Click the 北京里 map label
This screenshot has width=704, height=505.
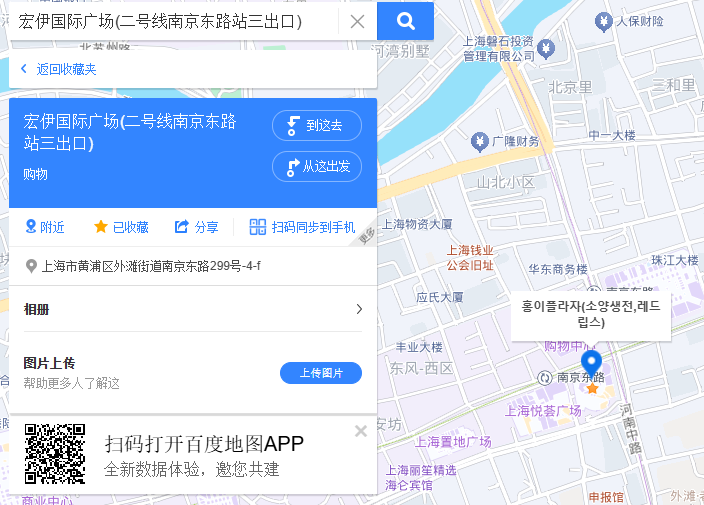point(570,87)
